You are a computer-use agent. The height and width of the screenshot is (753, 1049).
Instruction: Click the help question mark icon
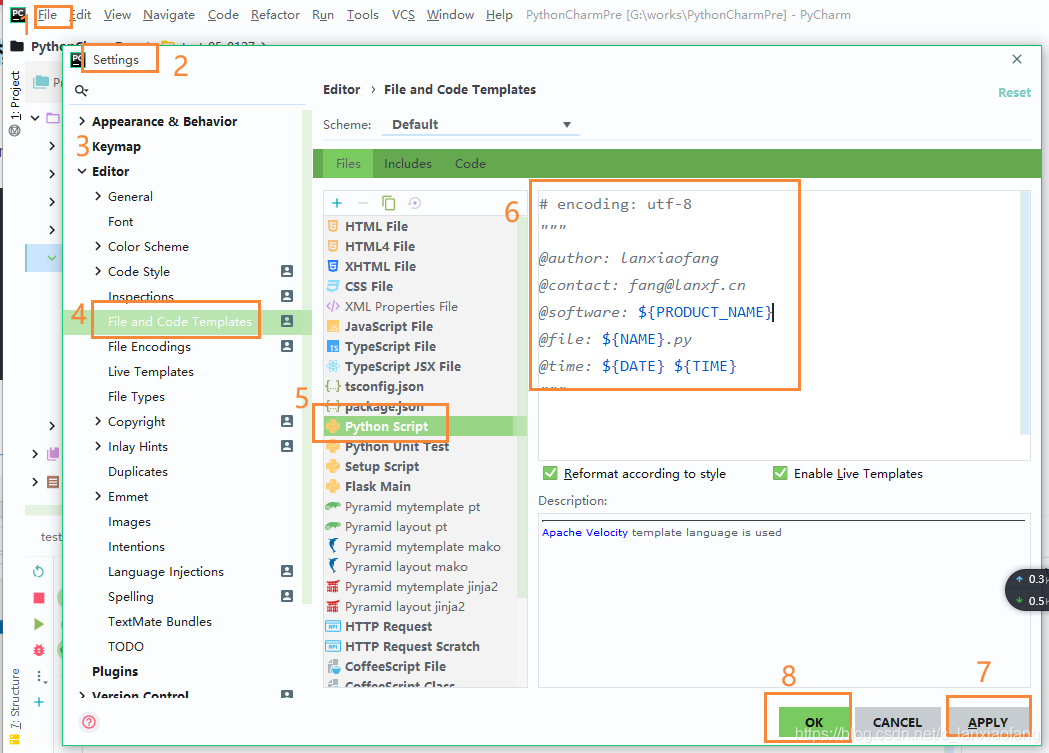click(89, 722)
